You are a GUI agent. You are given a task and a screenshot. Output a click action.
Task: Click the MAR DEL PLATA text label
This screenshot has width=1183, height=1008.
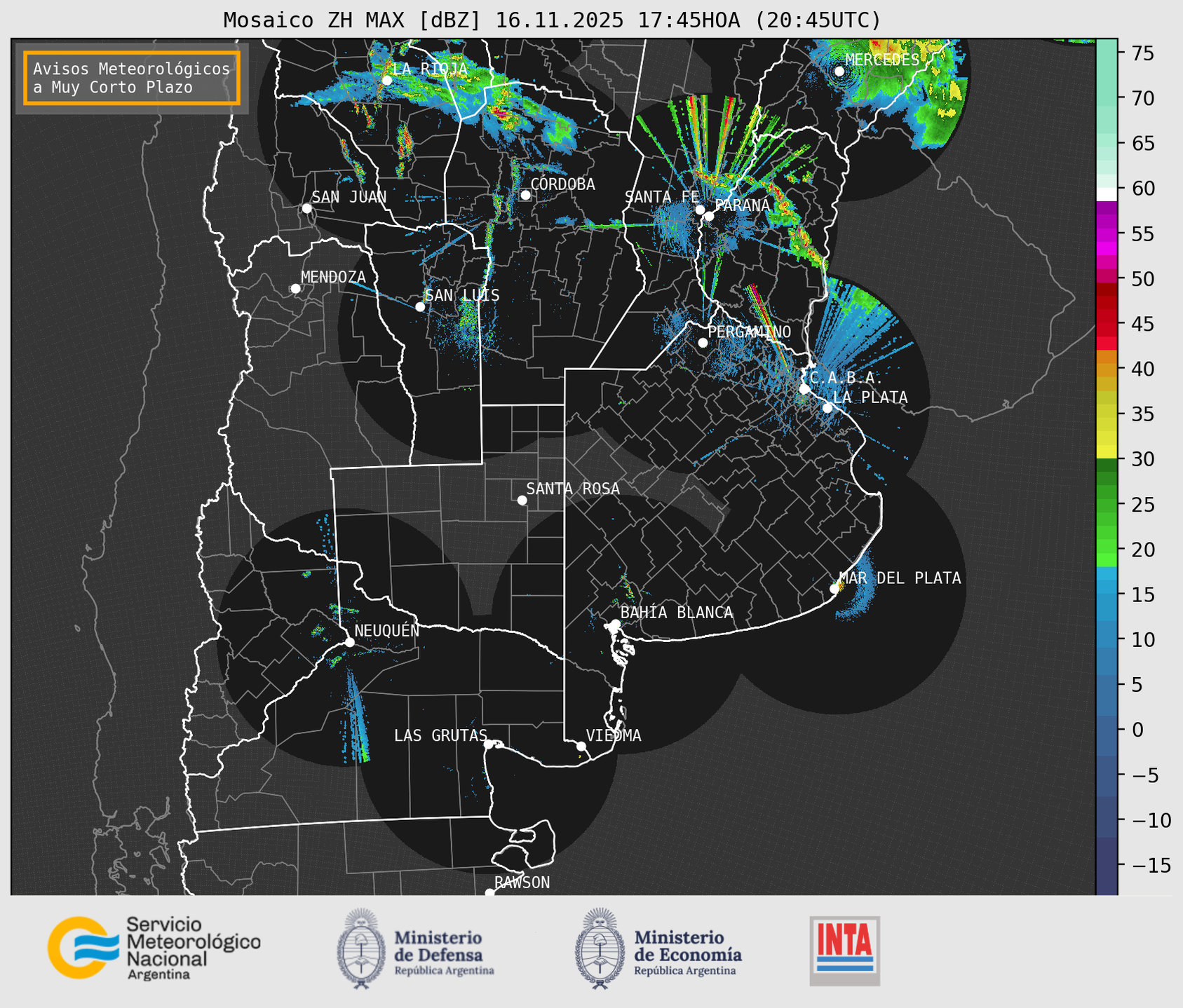click(x=900, y=578)
